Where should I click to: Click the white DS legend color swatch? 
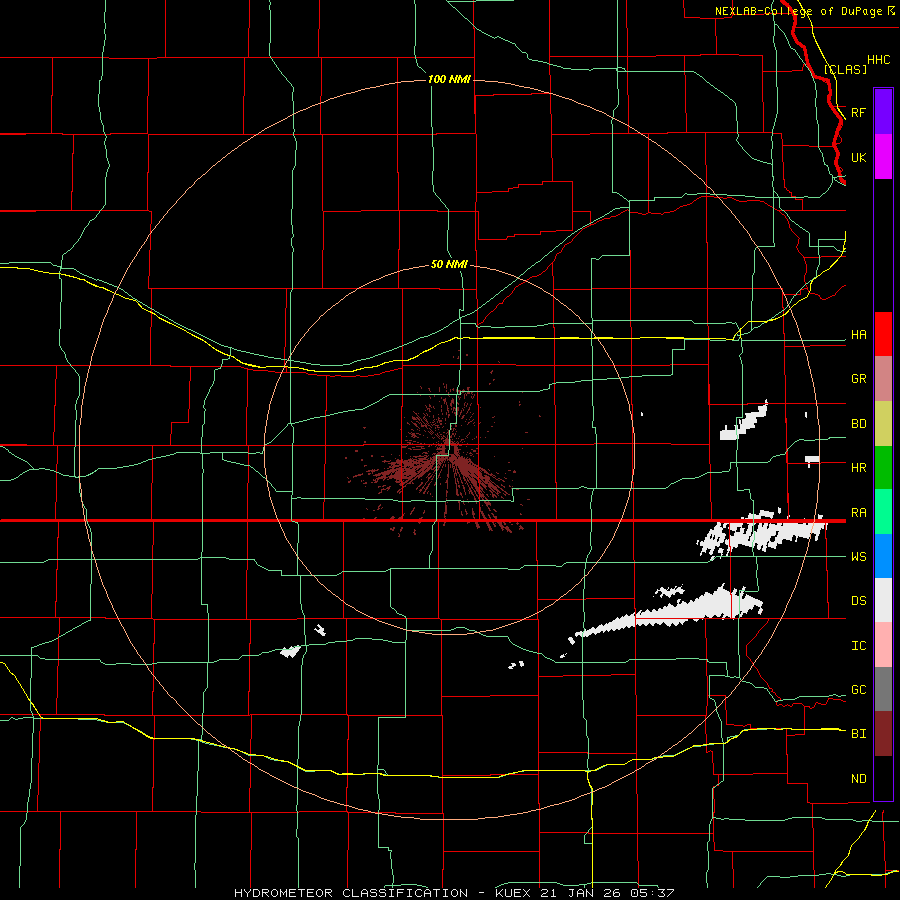click(883, 600)
